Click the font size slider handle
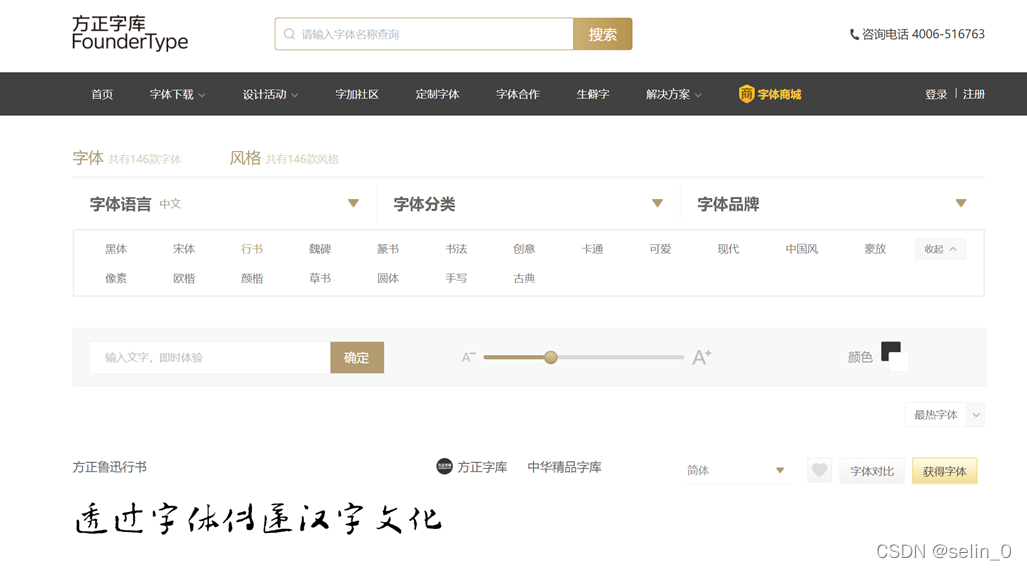Image resolution: width=1027 pixels, height=570 pixels. click(x=551, y=357)
